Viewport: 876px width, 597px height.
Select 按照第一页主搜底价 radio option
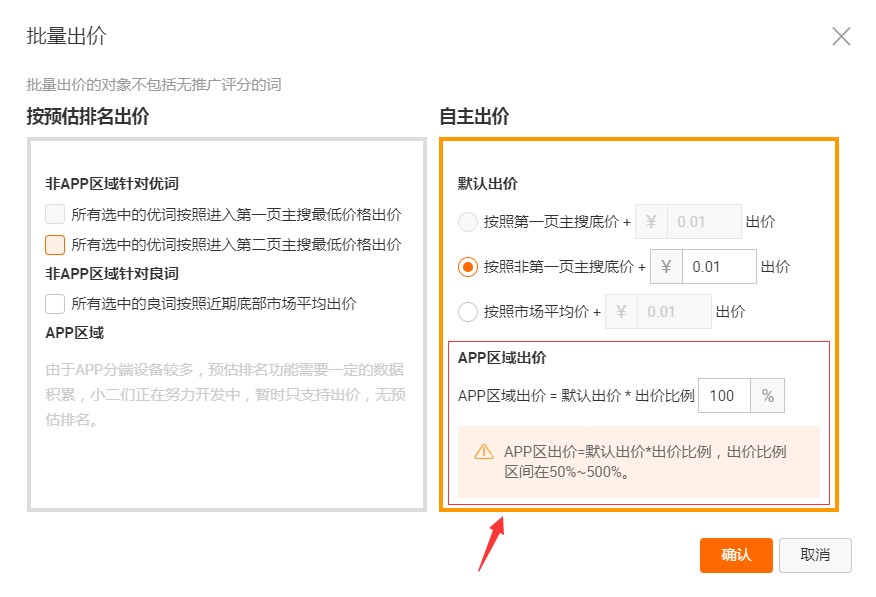[x=466, y=221]
